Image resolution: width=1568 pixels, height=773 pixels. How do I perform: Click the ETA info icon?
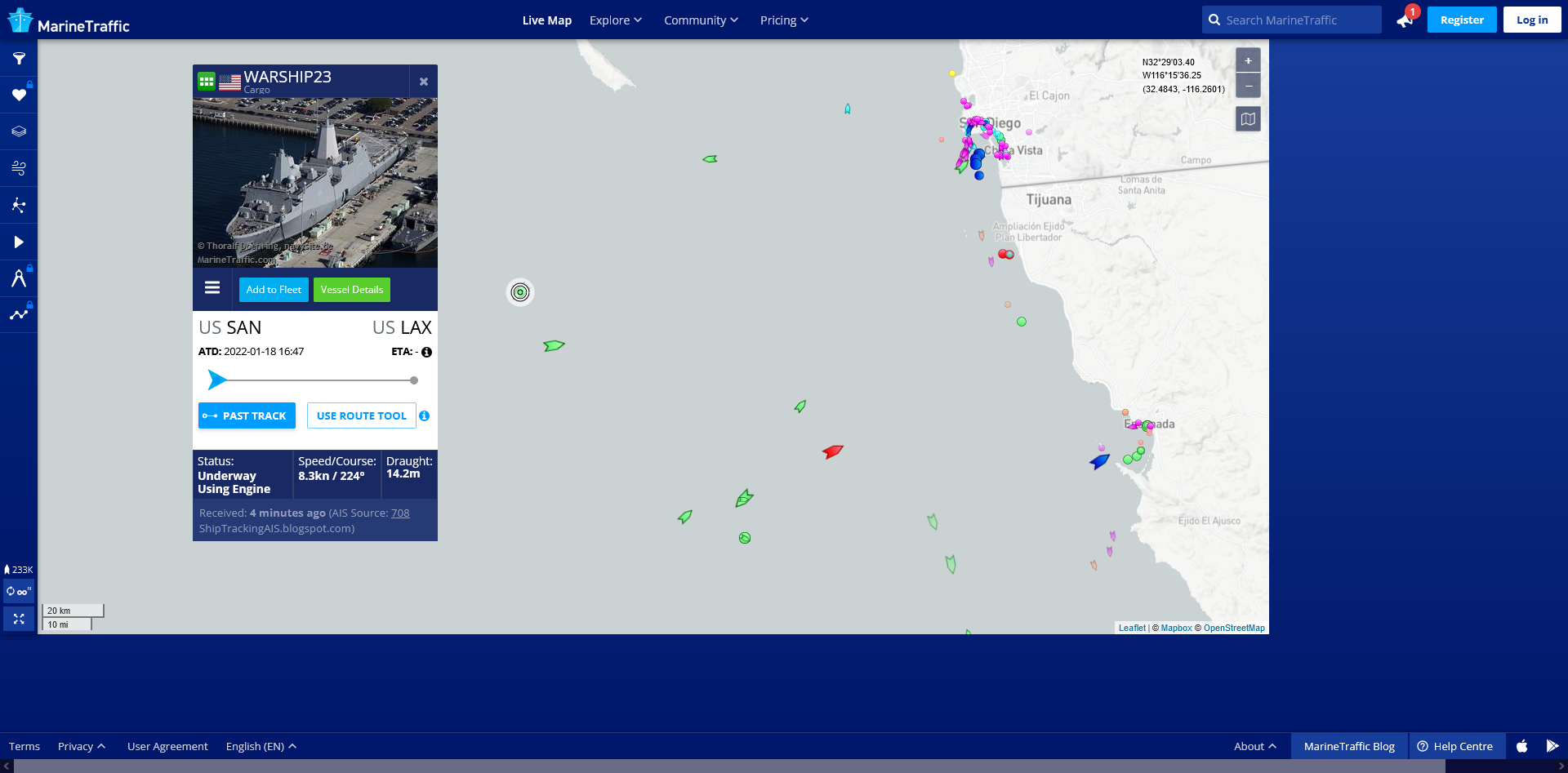point(426,353)
